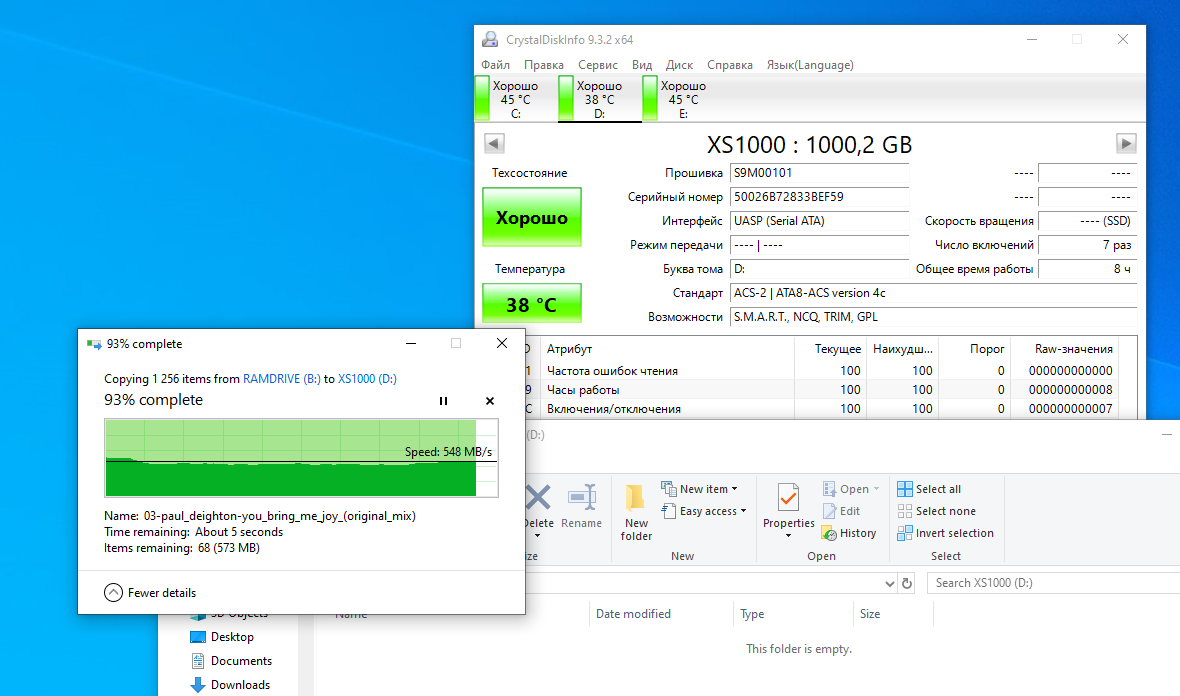Screen dimensions: 1180x696
Task: Click the Стандарт field ACS-2 value
Action: [933, 293]
